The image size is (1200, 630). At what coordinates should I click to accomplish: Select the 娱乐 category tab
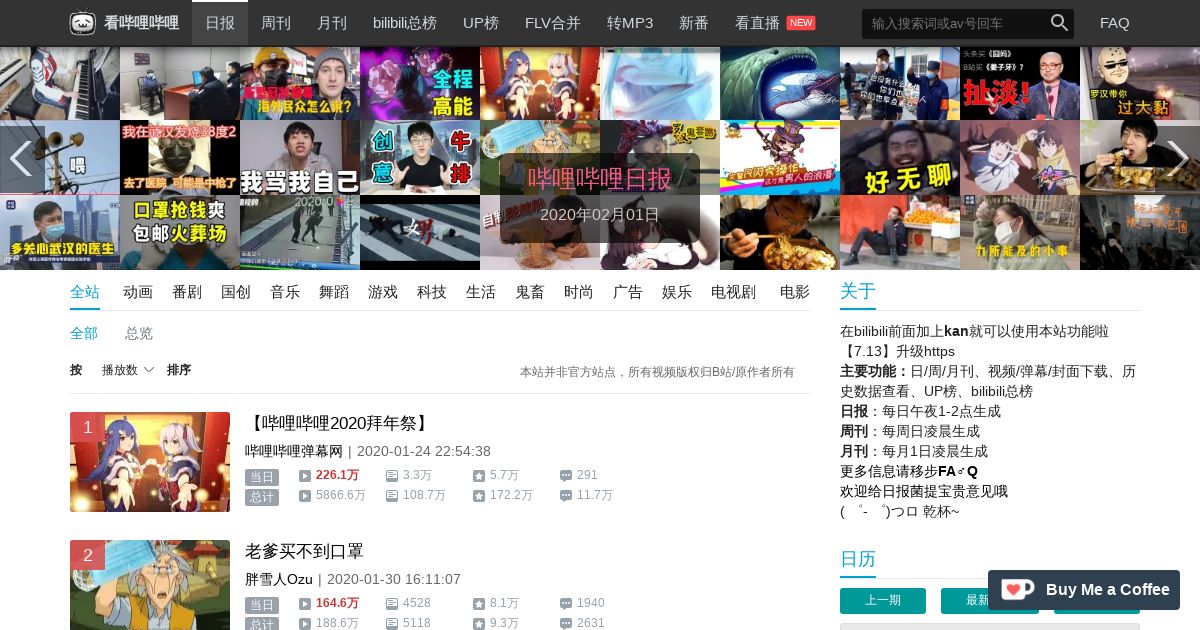pos(677,292)
